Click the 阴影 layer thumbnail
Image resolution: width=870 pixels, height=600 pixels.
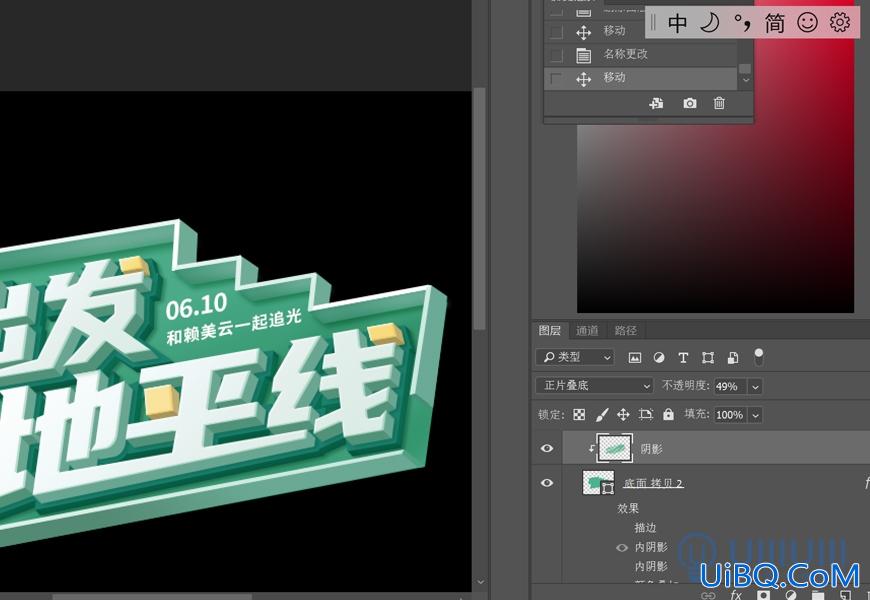[x=614, y=448]
